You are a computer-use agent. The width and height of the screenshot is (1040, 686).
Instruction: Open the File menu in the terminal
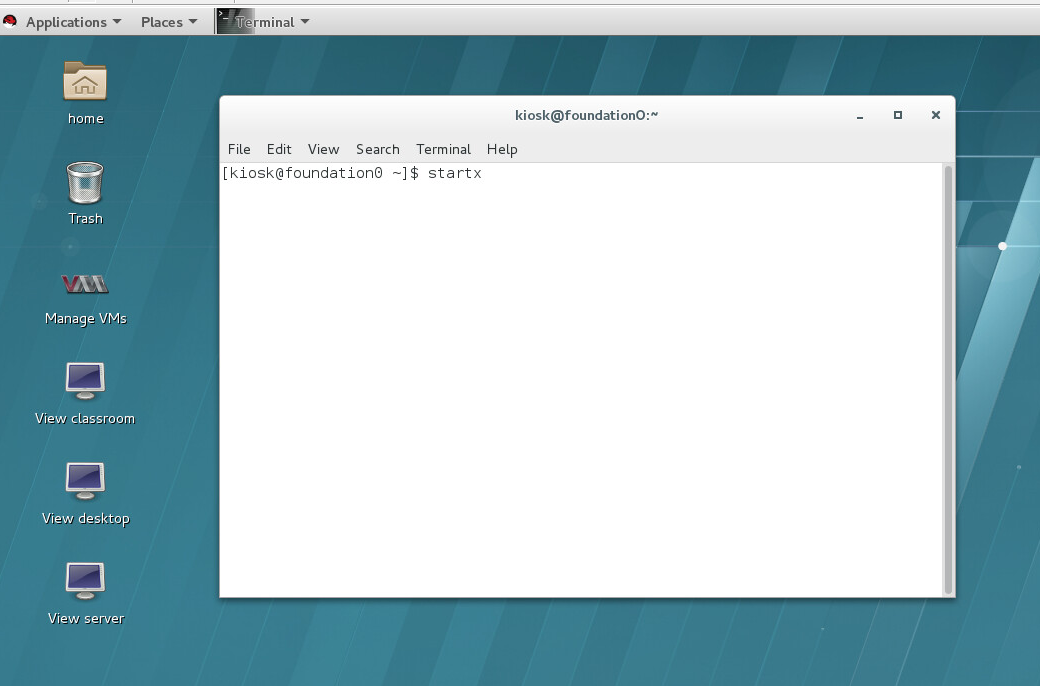(239, 149)
